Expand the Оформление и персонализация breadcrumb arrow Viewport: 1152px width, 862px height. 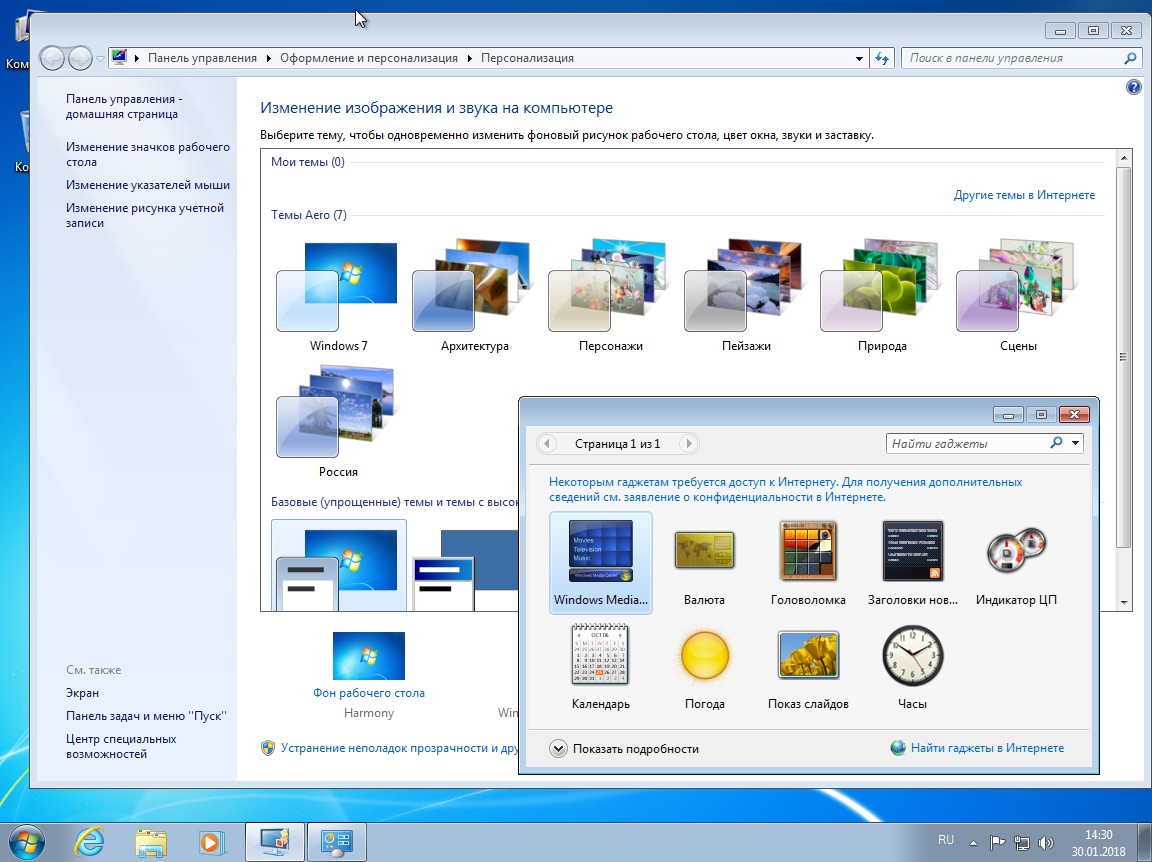[469, 58]
